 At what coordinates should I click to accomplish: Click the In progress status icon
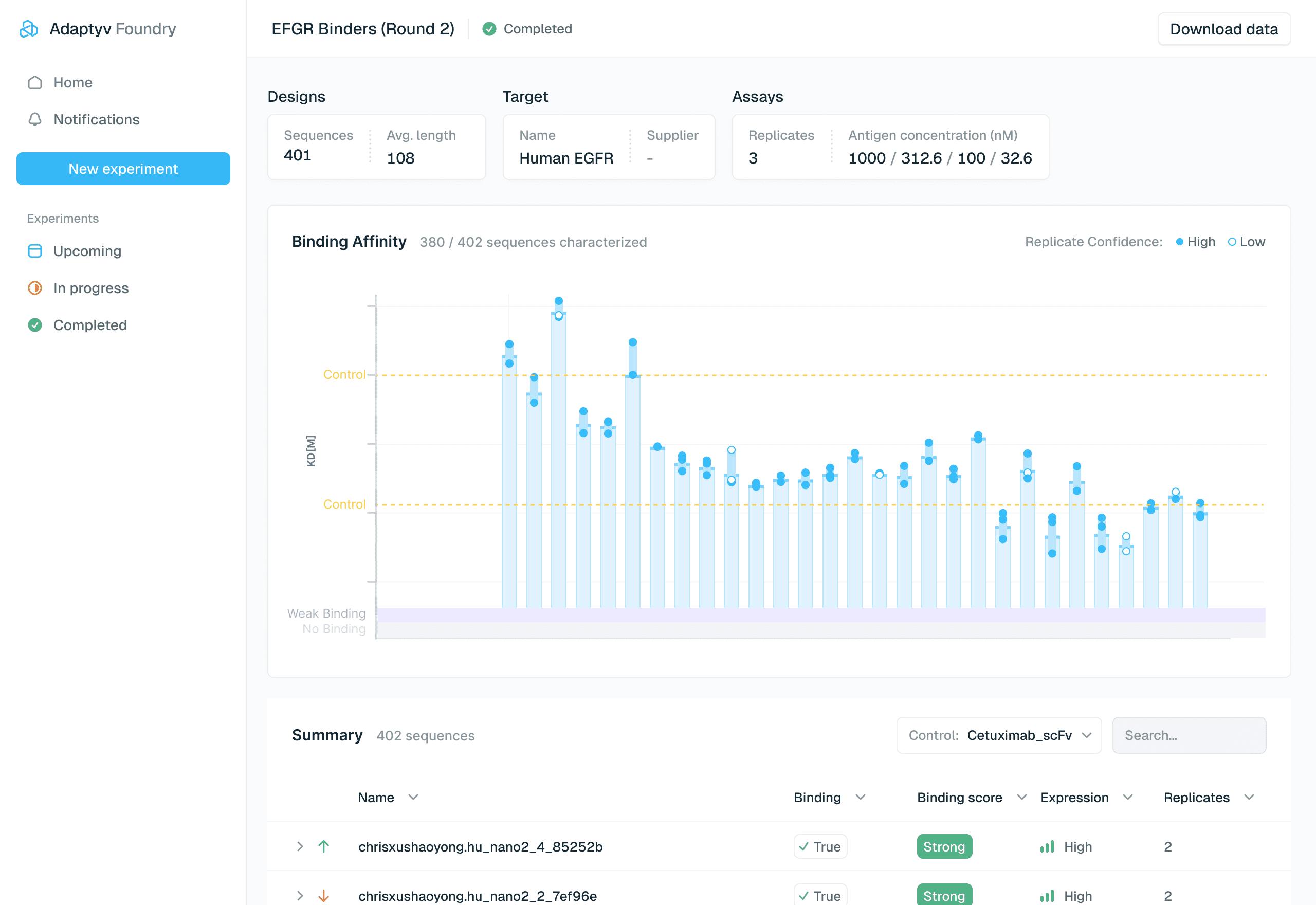[34, 288]
